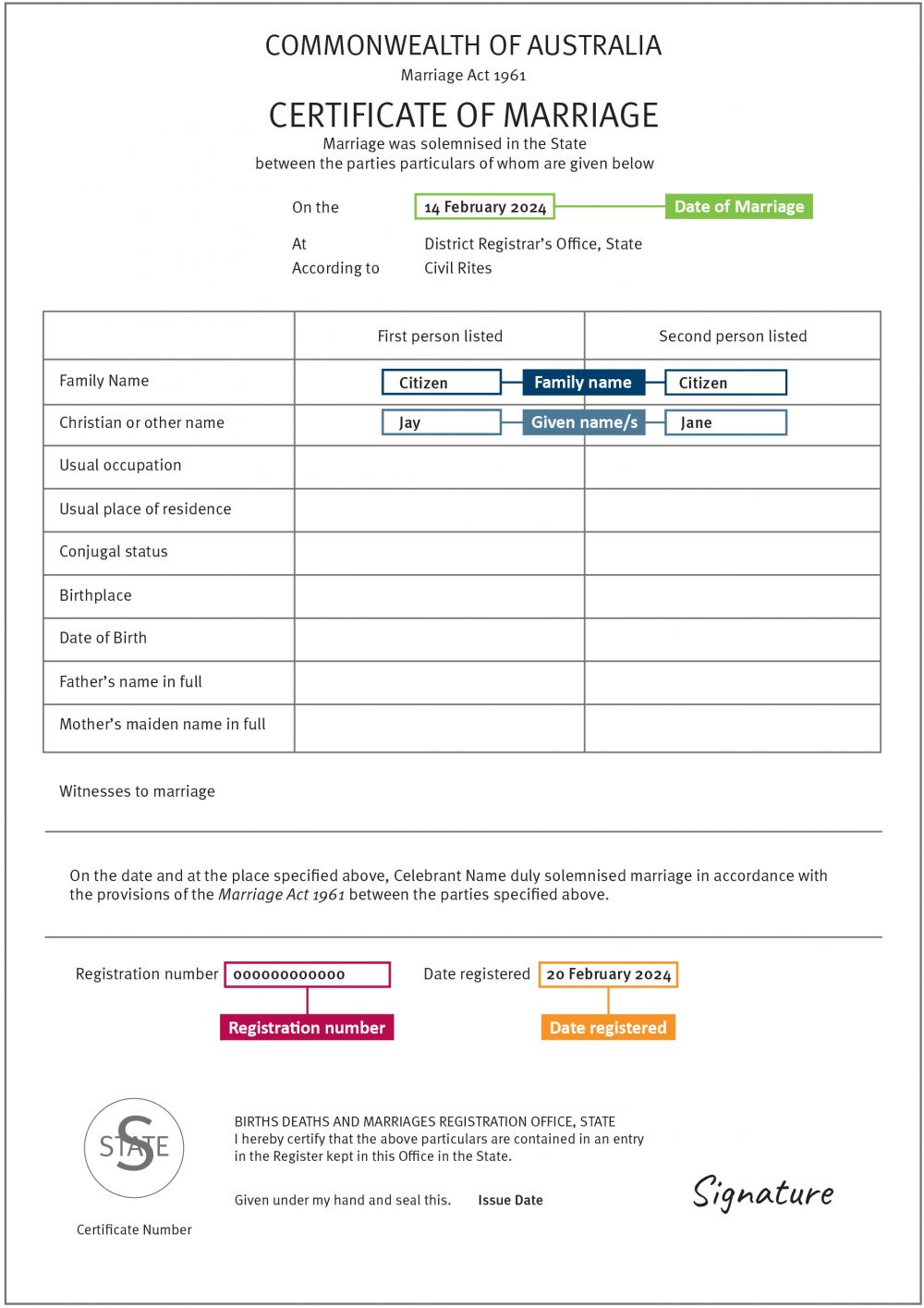Click the First person listed column header
This screenshot has width=924, height=1308.
tap(440, 336)
